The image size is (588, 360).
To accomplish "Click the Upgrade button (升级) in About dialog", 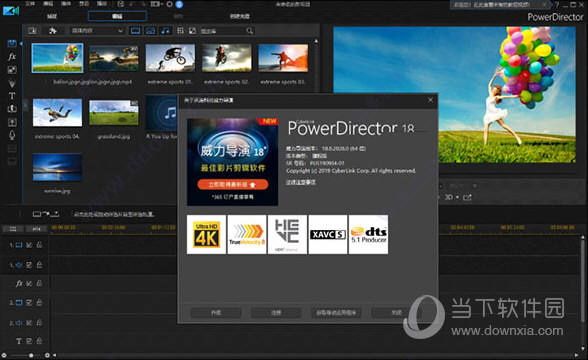I will (x=216, y=312).
